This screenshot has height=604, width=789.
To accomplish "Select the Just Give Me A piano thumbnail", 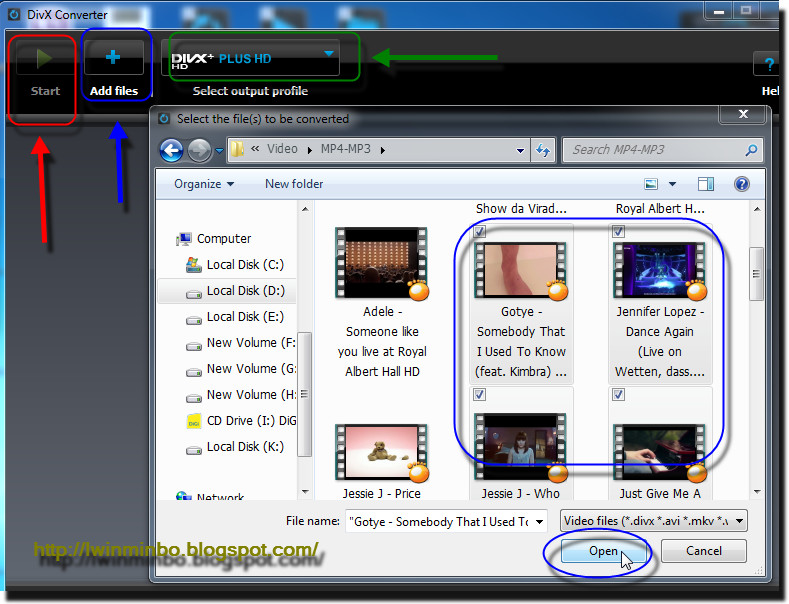I will (659, 452).
